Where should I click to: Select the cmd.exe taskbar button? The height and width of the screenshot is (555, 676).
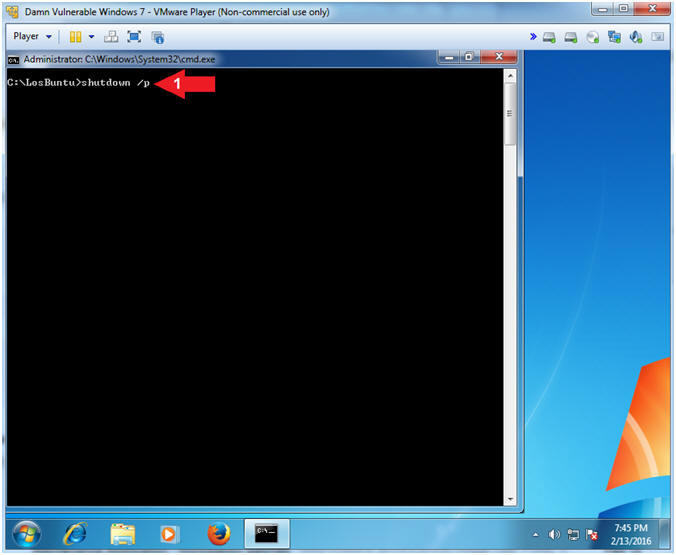click(x=267, y=534)
